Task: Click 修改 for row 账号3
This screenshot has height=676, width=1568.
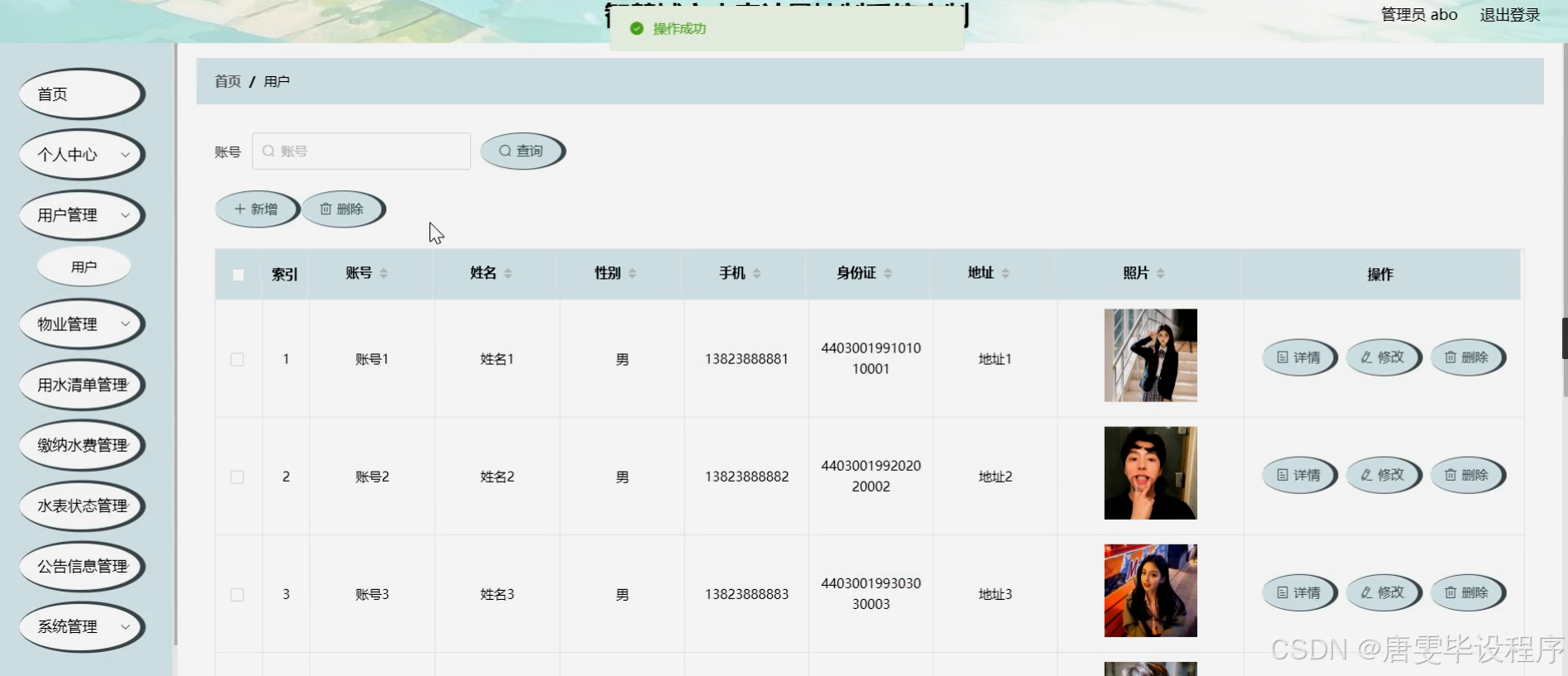Action: [1383, 592]
